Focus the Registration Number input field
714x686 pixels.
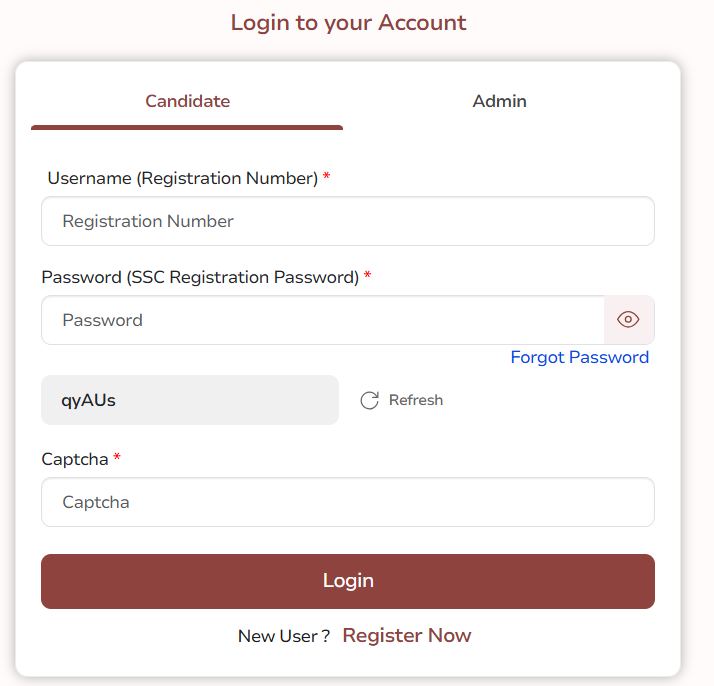click(x=348, y=221)
